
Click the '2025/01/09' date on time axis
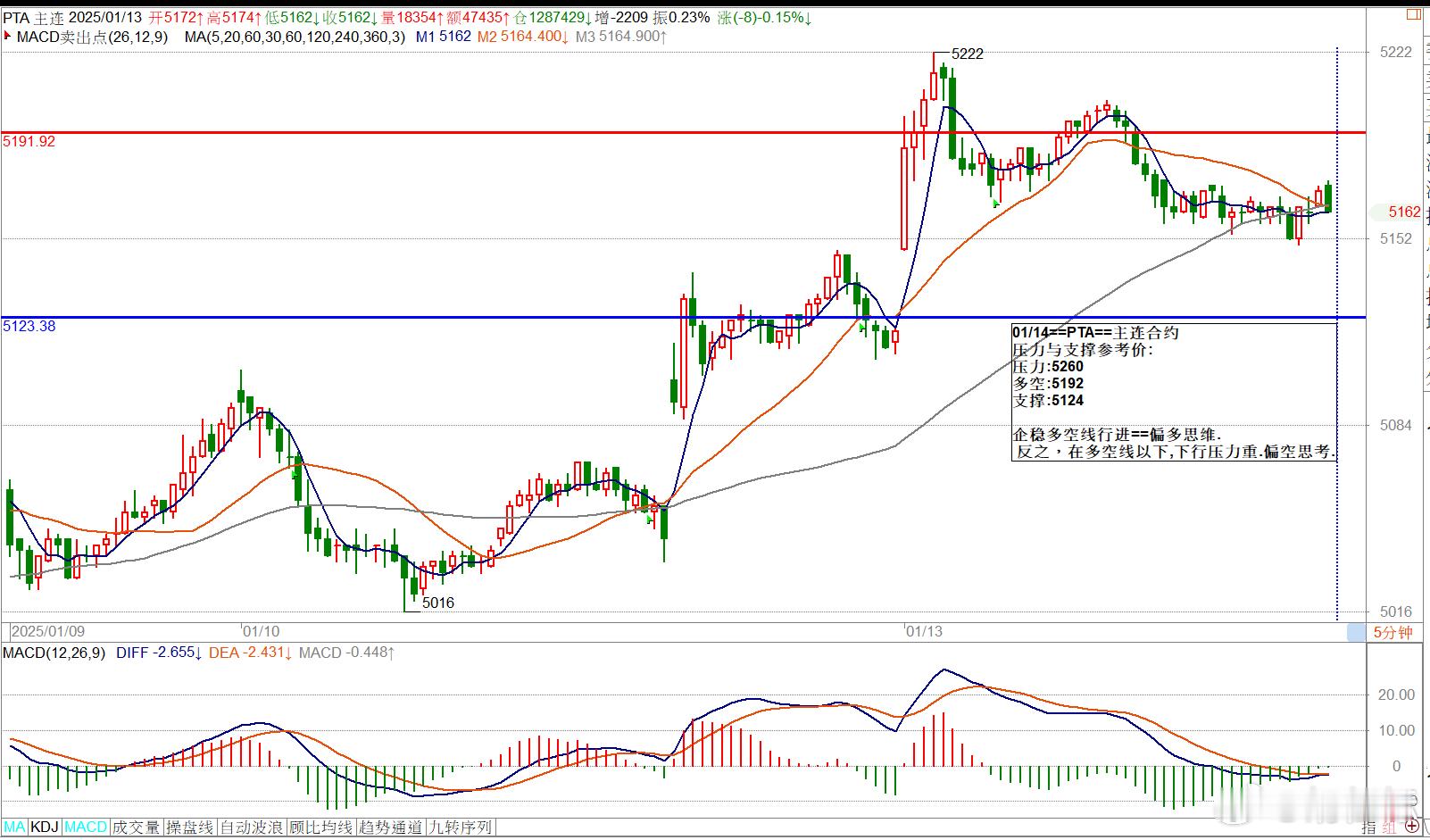click(48, 631)
